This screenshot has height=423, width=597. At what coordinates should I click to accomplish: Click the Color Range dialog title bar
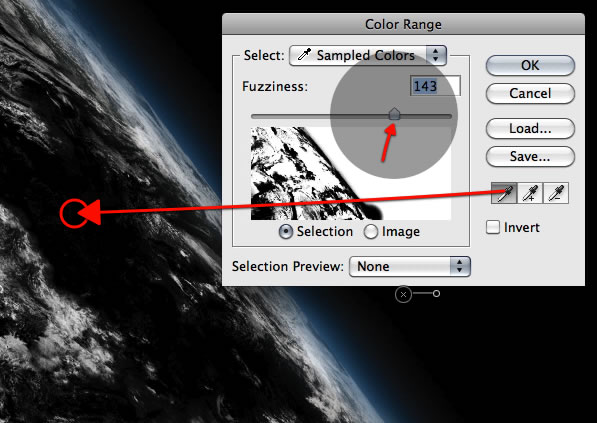(403, 24)
